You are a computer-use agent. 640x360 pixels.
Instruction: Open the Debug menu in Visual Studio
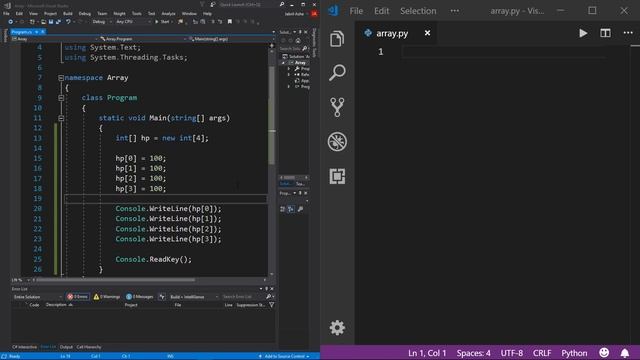tap(84, 13)
